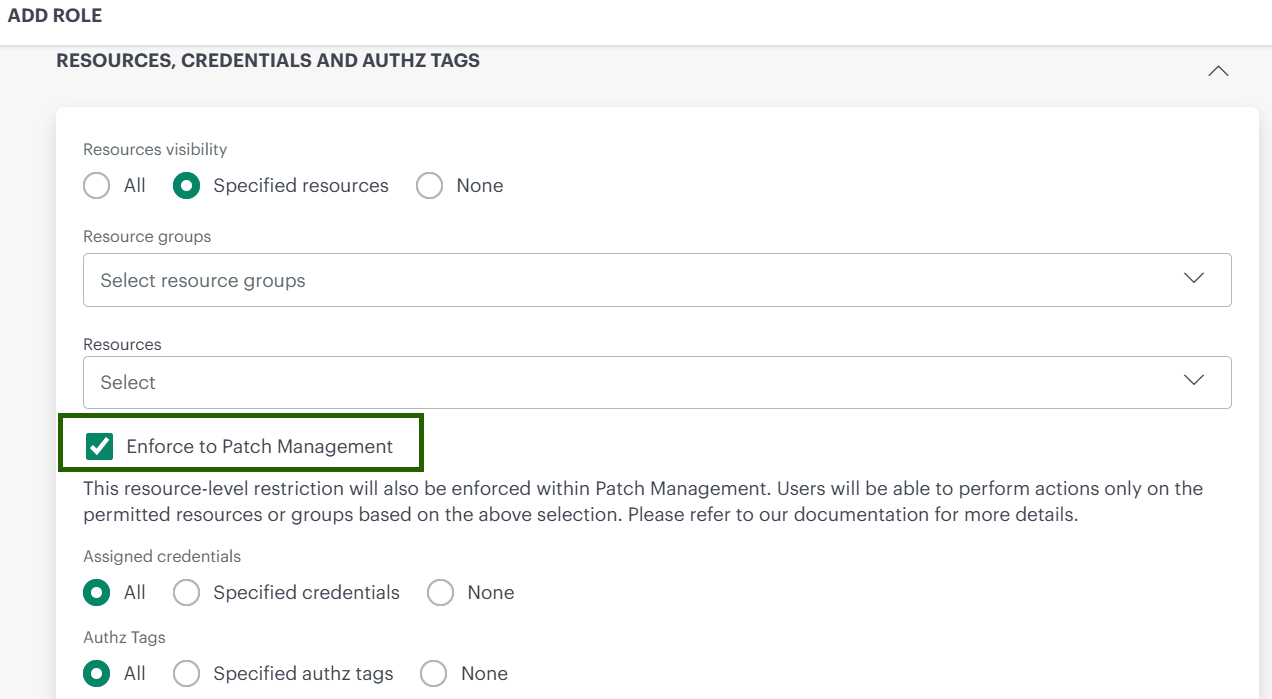Select Specified resources option
The width and height of the screenshot is (1272, 699).
[186, 186]
